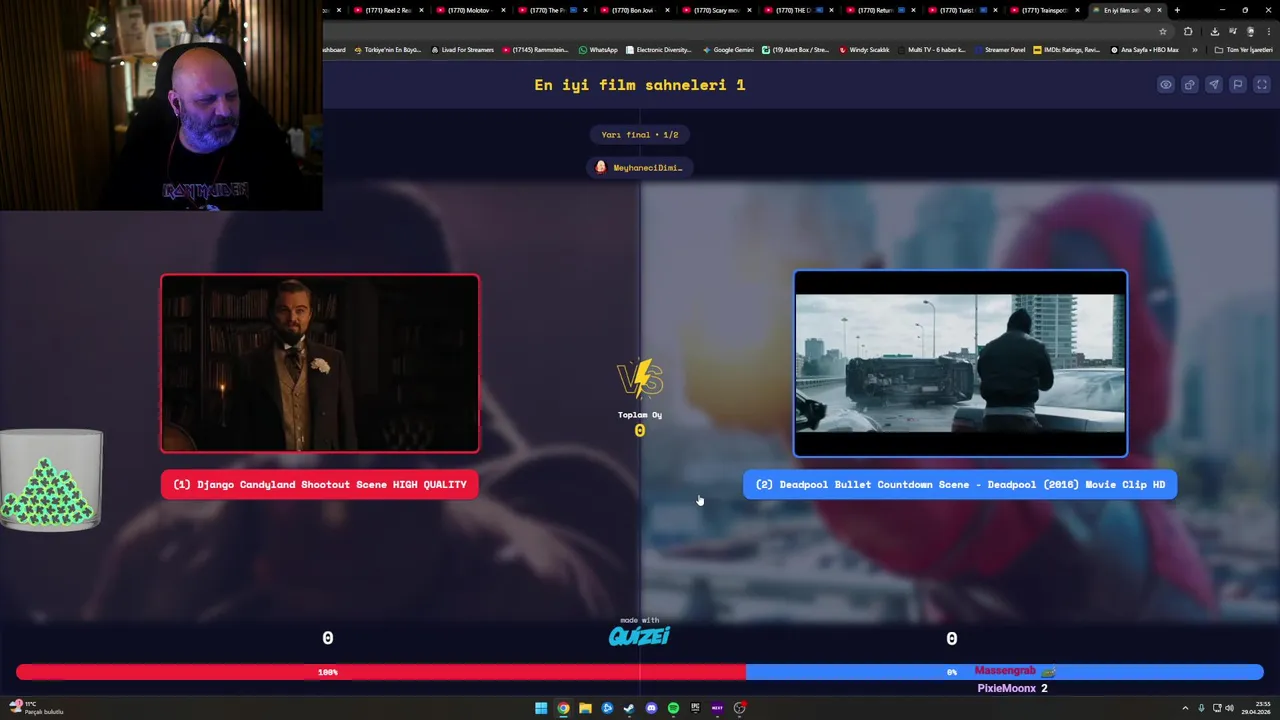The width and height of the screenshot is (1280, 720).
Task: Open the Spotify taskbar icon
Action: (673, 708)
